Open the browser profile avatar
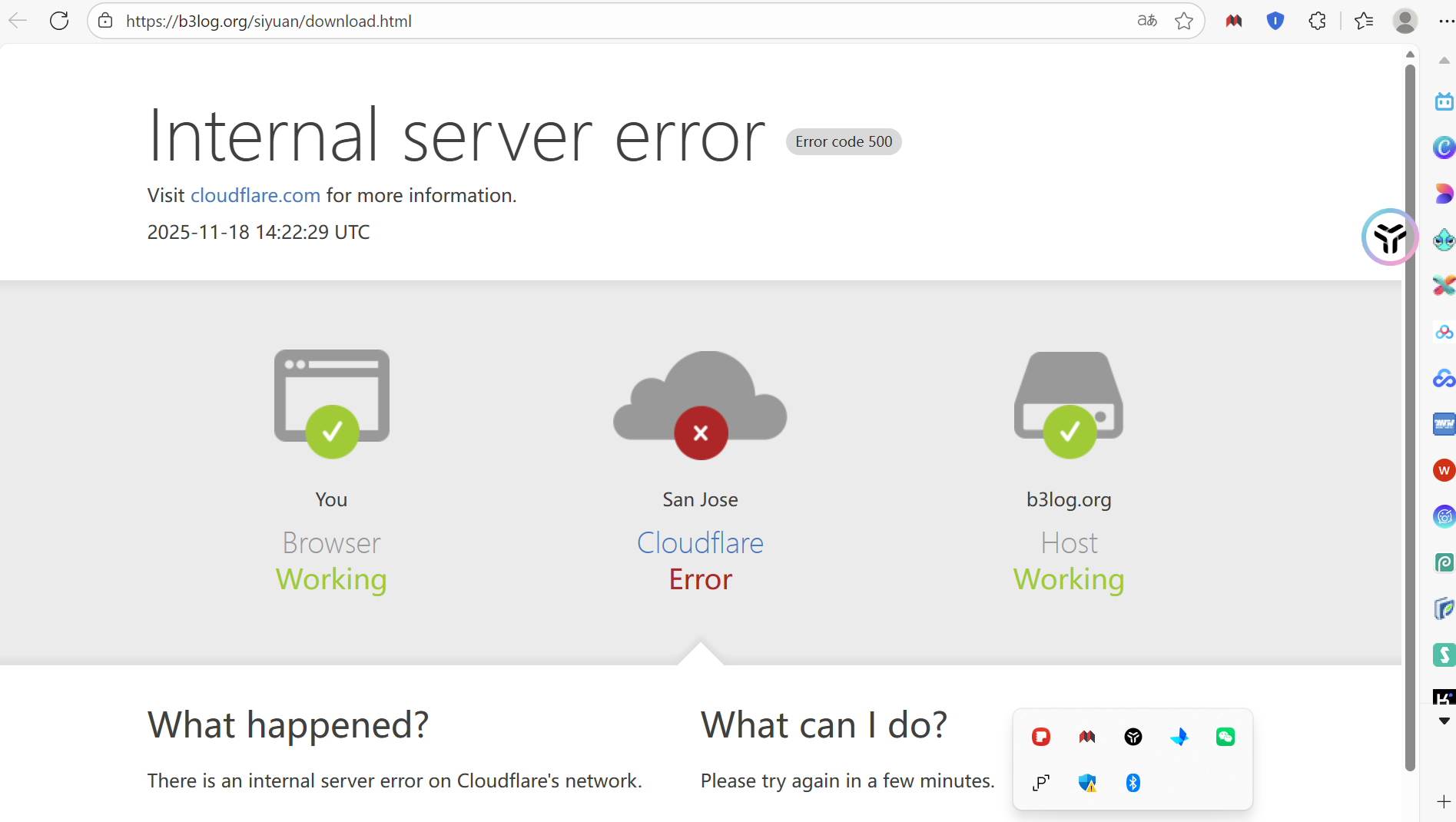The image size is (1456, 822). click(x=1405, y=21)
